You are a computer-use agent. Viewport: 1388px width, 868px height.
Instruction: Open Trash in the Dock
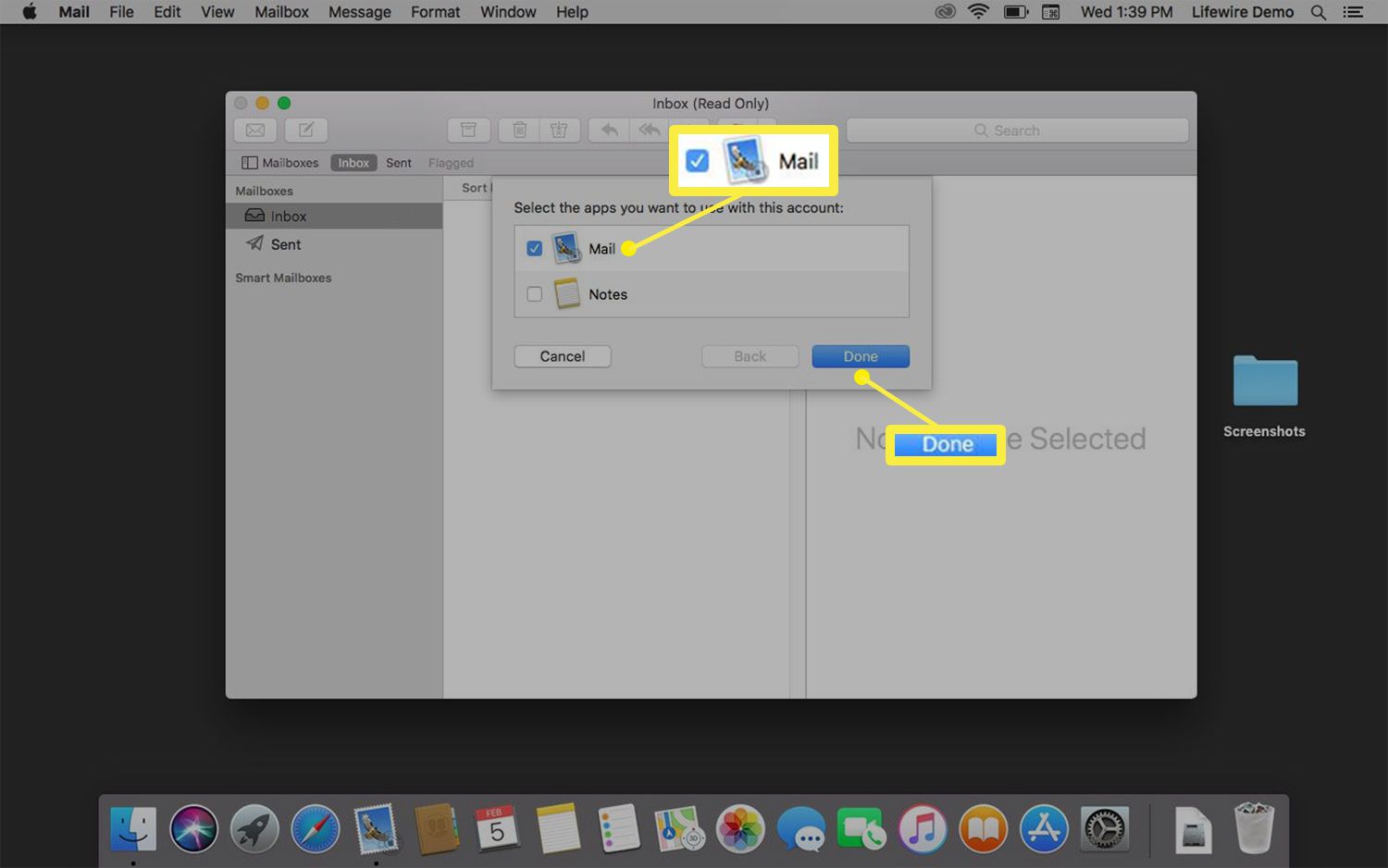[x=1254, y=829]
